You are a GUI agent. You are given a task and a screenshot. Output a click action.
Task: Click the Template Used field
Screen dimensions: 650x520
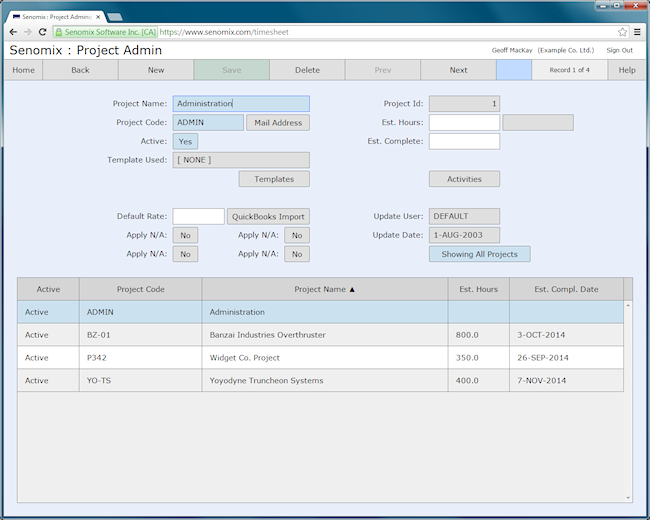pyautogui.click(x=241, y=160)
